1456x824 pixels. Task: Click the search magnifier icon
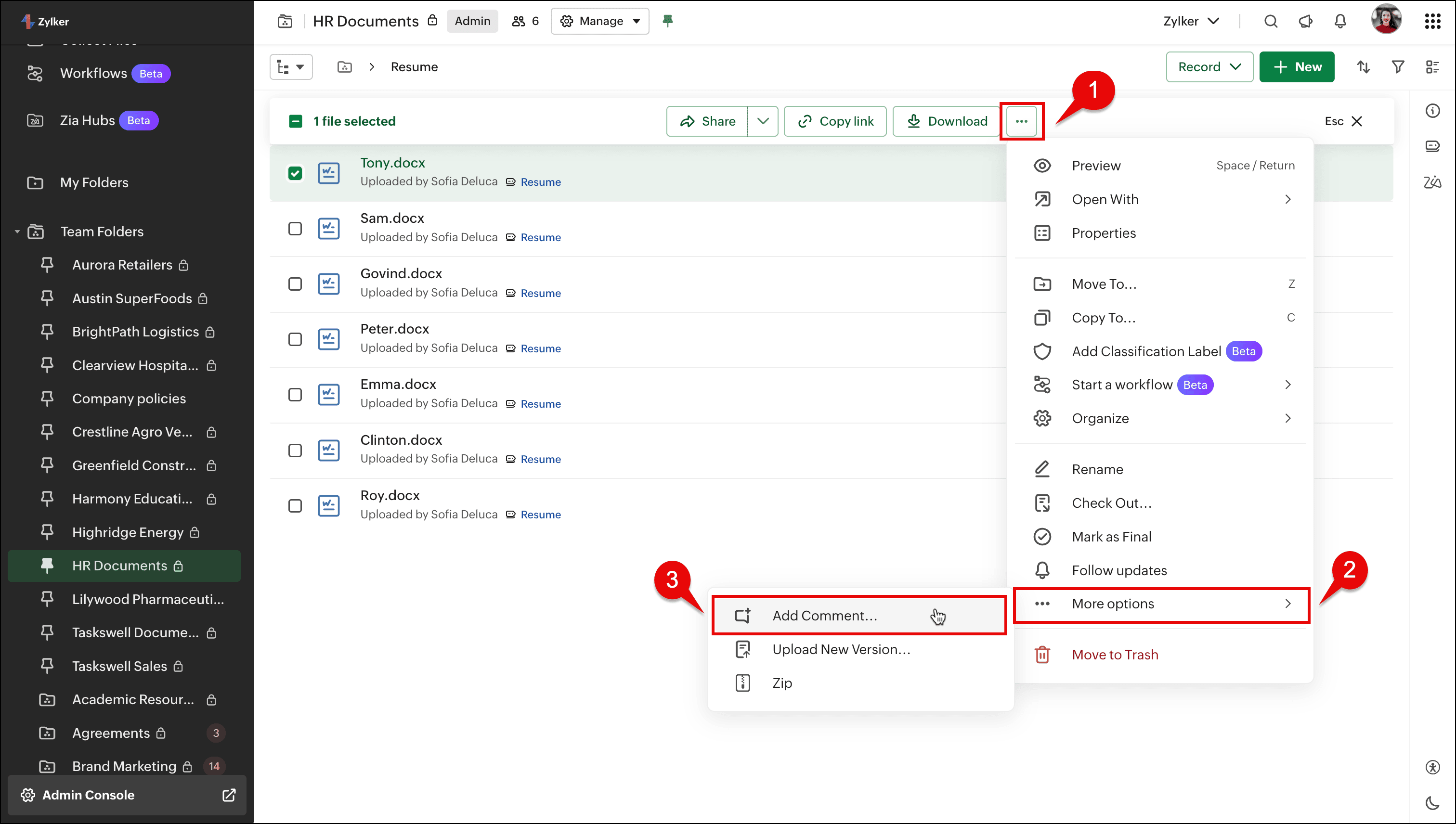coord(1271,22)
